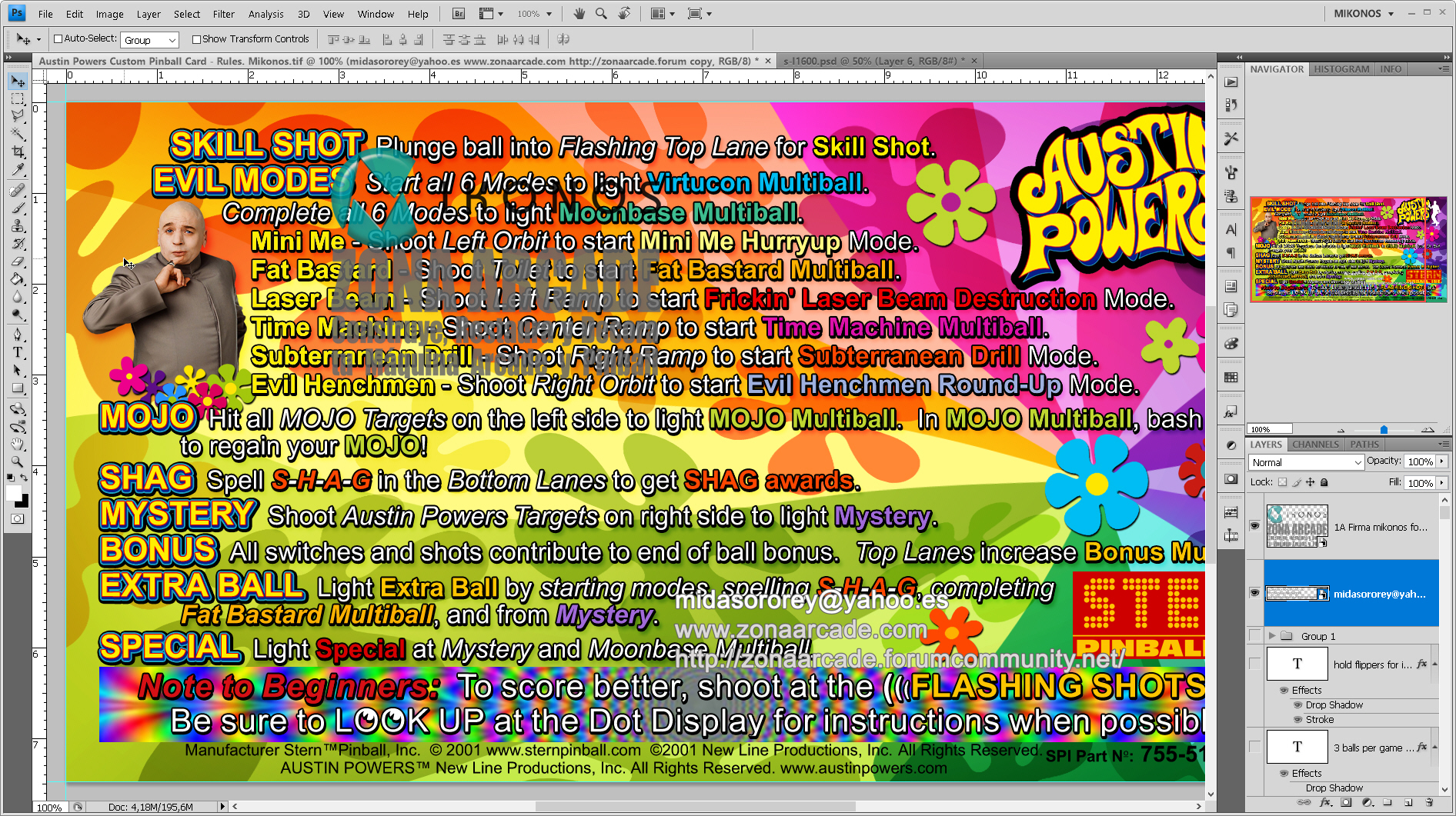Image resolution: width=1456 pixels, height=816 pixels.
Task: Check Show Transform Controls
Action: tap(196, 39)
